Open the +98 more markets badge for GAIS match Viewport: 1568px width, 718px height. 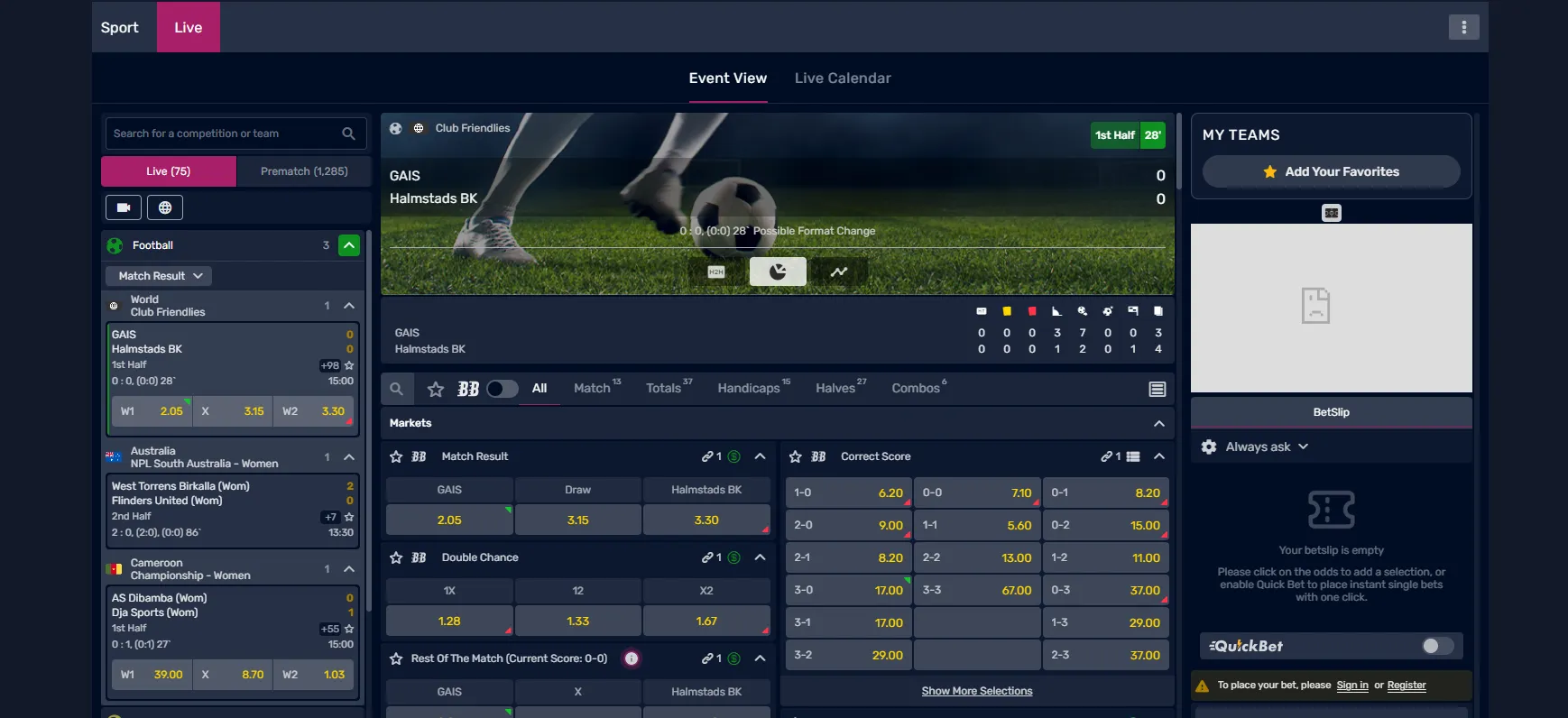point(330,365)
